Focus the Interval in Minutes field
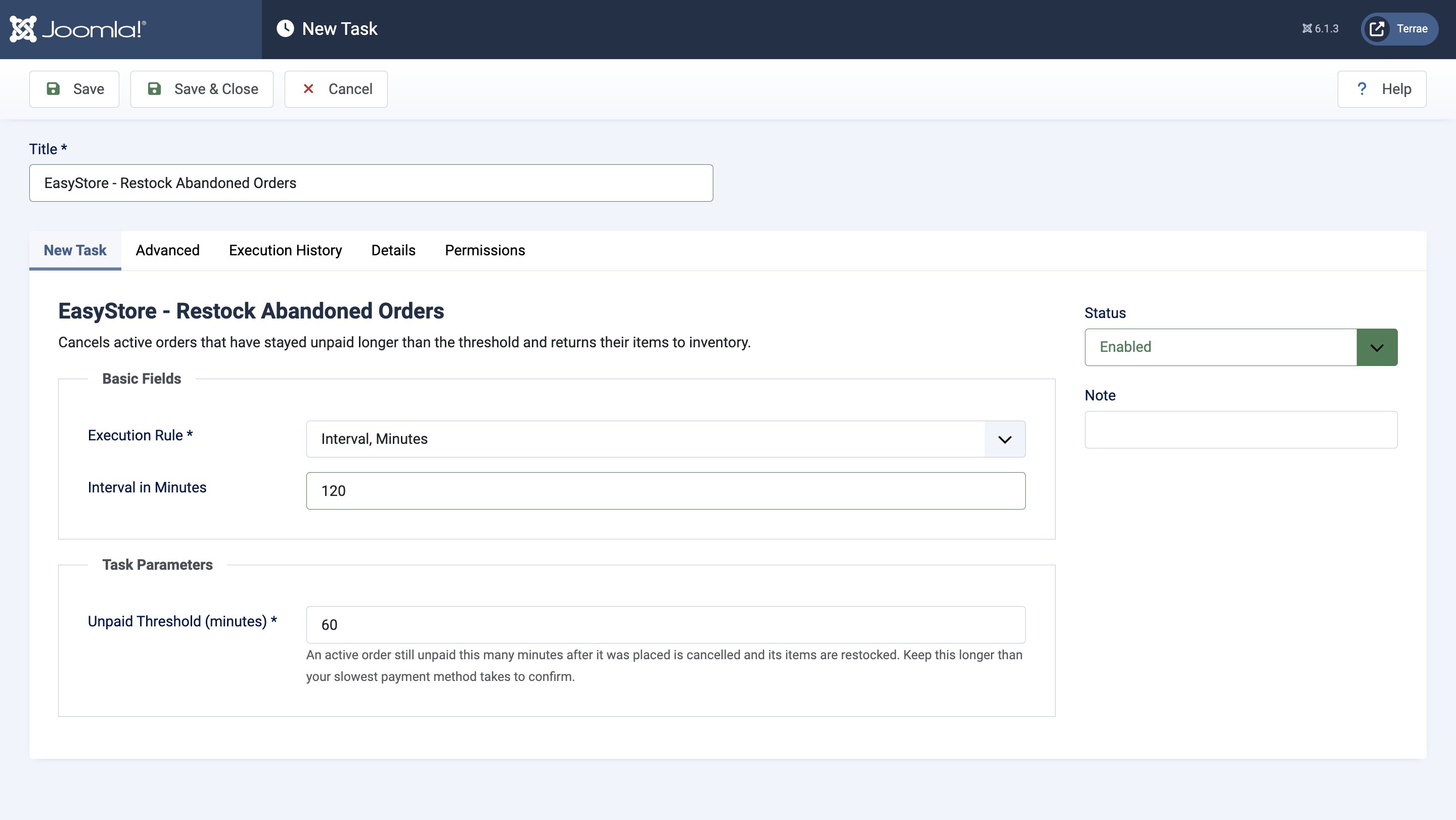1456x820 pixels. [x=665, y=490]
